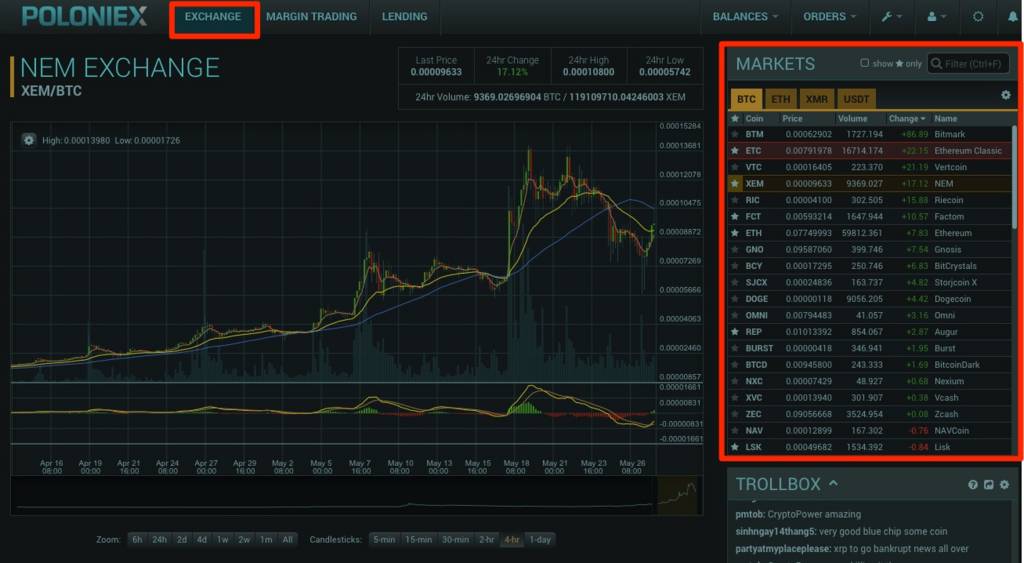Unstar the XEM market row

click(x=735, y=184)
